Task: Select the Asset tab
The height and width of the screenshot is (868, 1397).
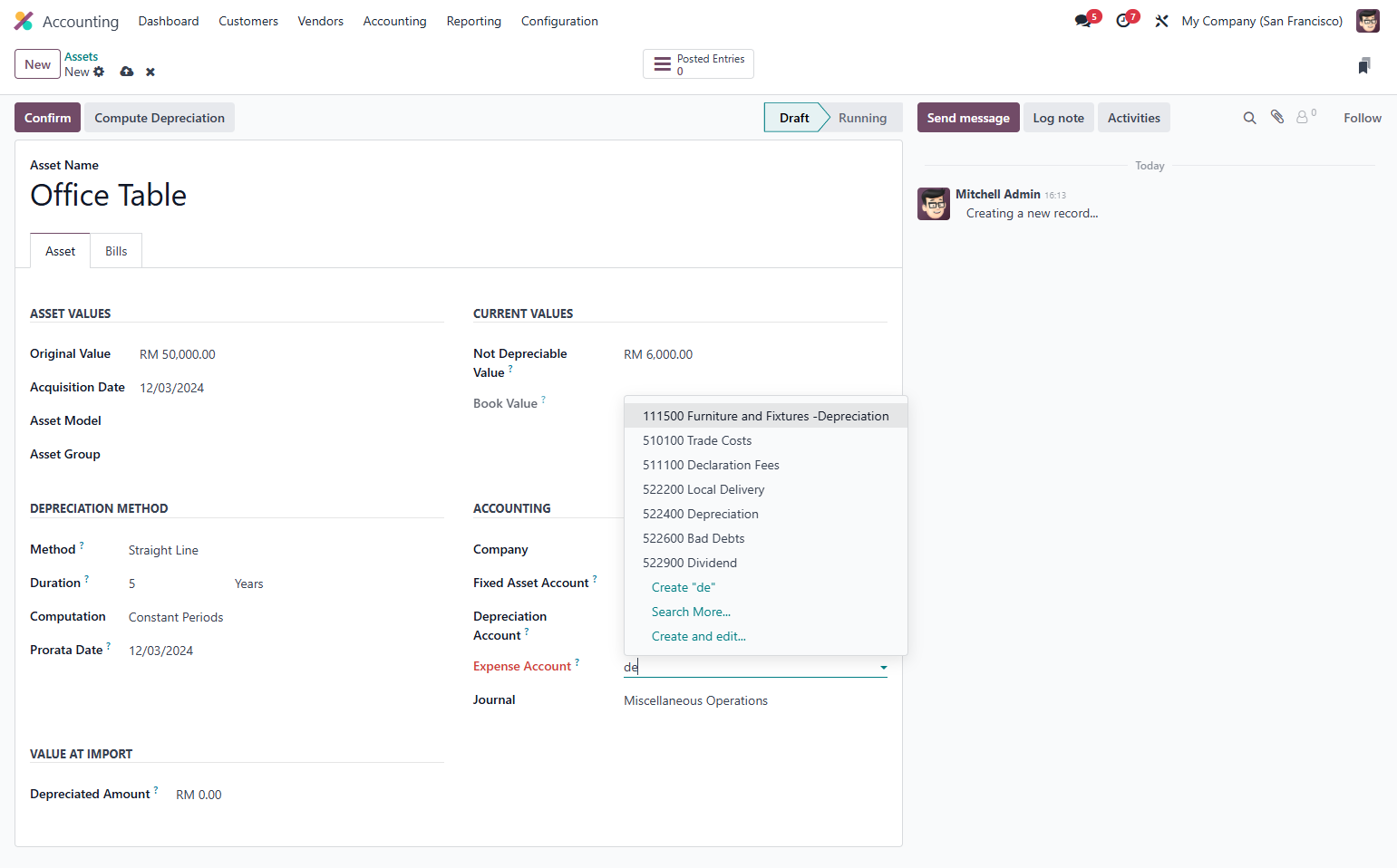Action: (61, 251)
